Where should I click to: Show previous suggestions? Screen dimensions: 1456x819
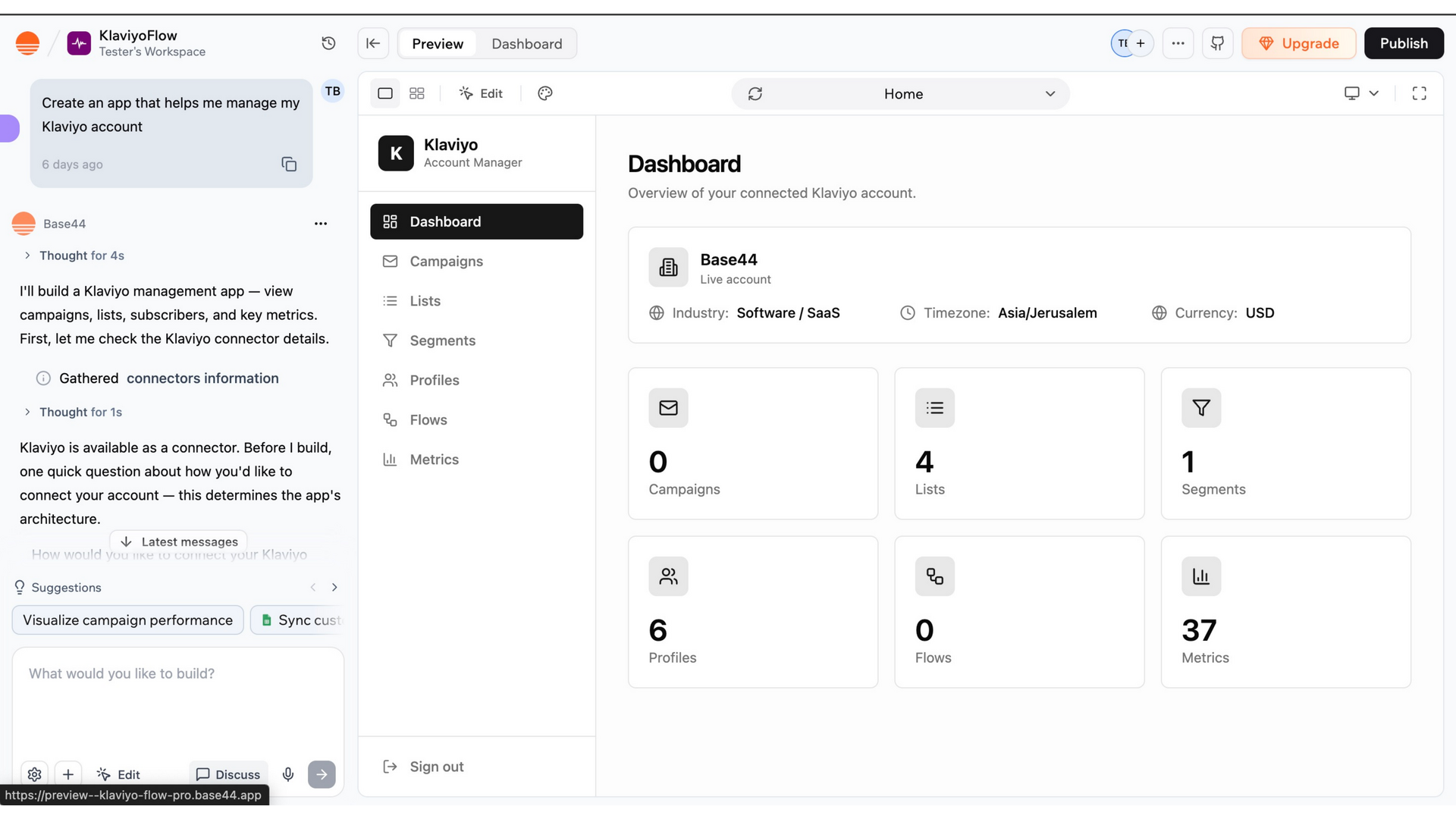313,588
